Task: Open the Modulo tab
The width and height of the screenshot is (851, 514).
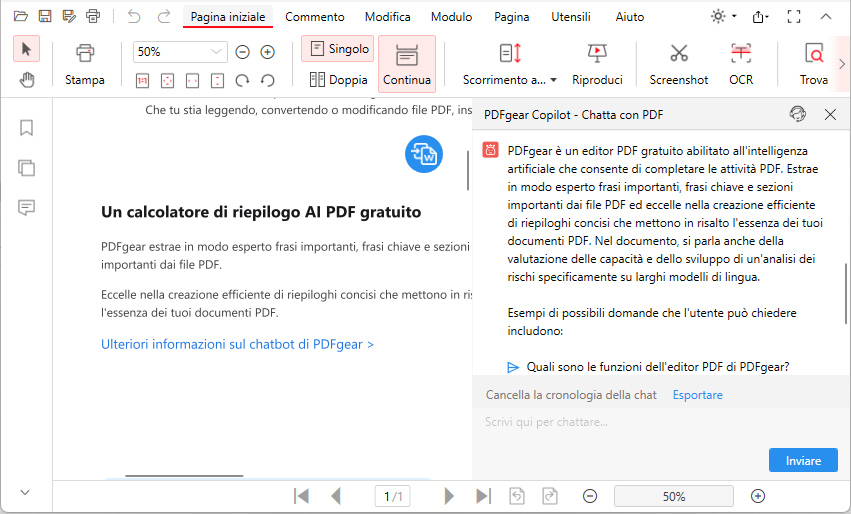Action: 452,17
